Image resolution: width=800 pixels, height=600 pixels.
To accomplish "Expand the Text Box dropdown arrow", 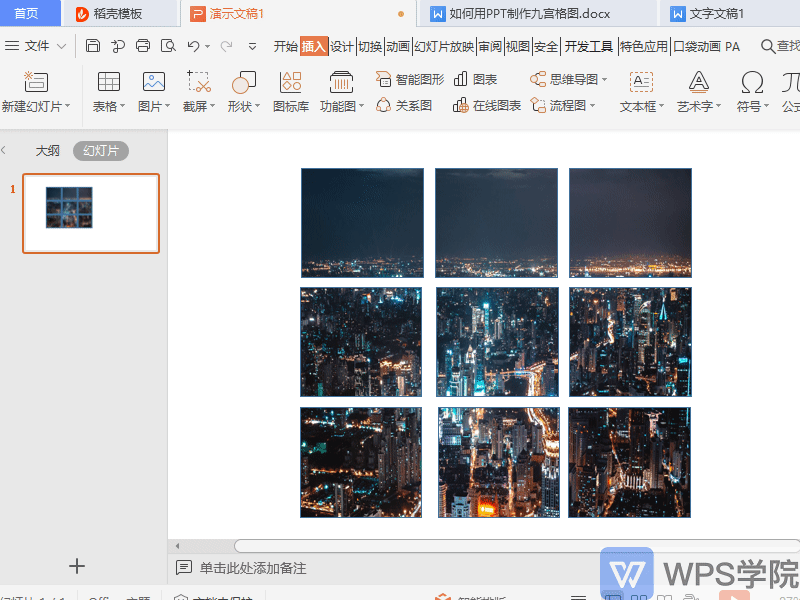I will (661, 106).
